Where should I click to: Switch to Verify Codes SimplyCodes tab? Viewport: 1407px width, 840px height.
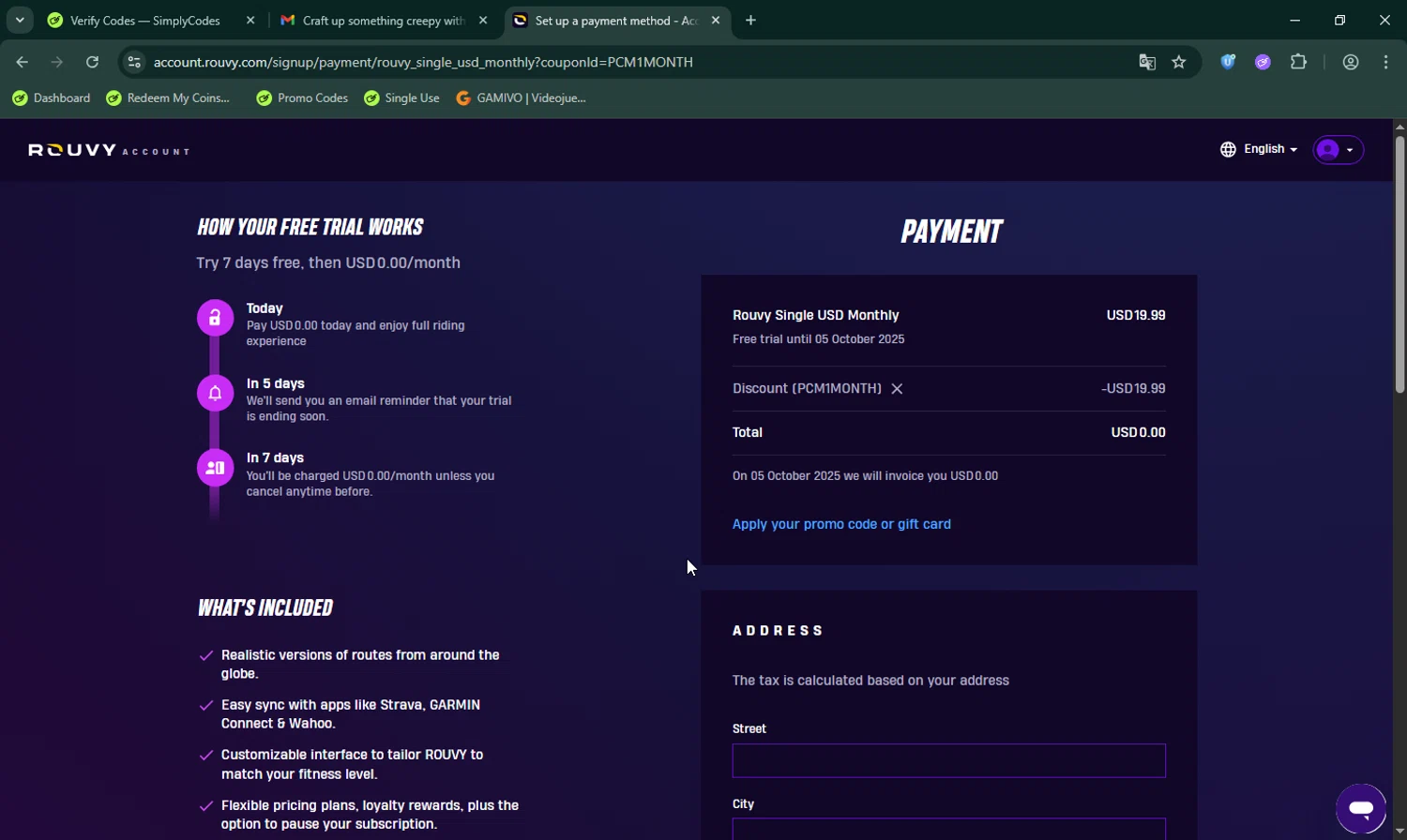click(x=145, y=21)
